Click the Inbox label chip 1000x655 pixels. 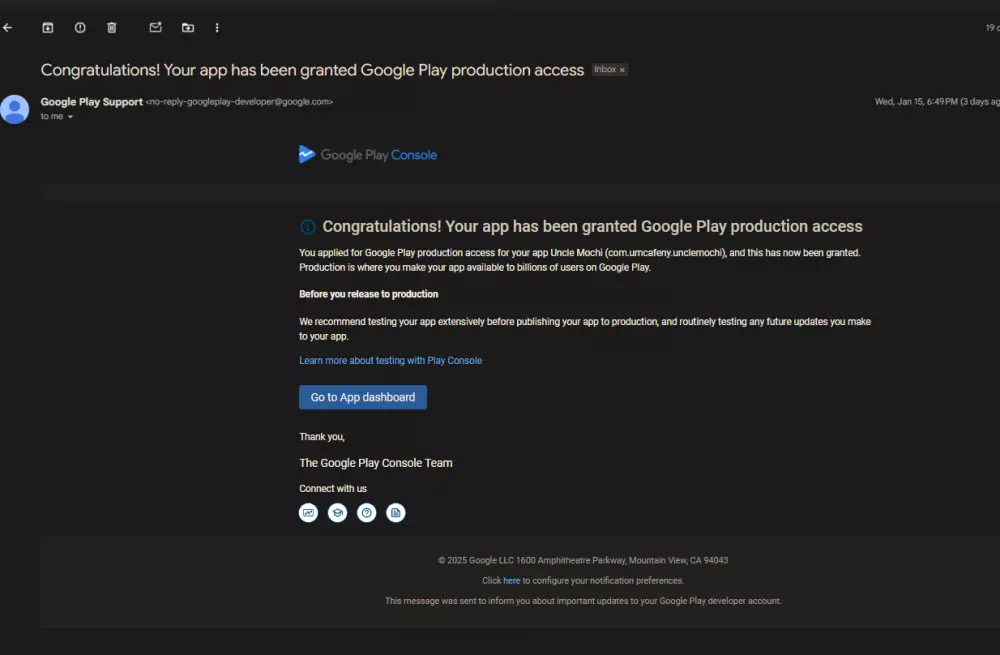click(x=605, y=70)
